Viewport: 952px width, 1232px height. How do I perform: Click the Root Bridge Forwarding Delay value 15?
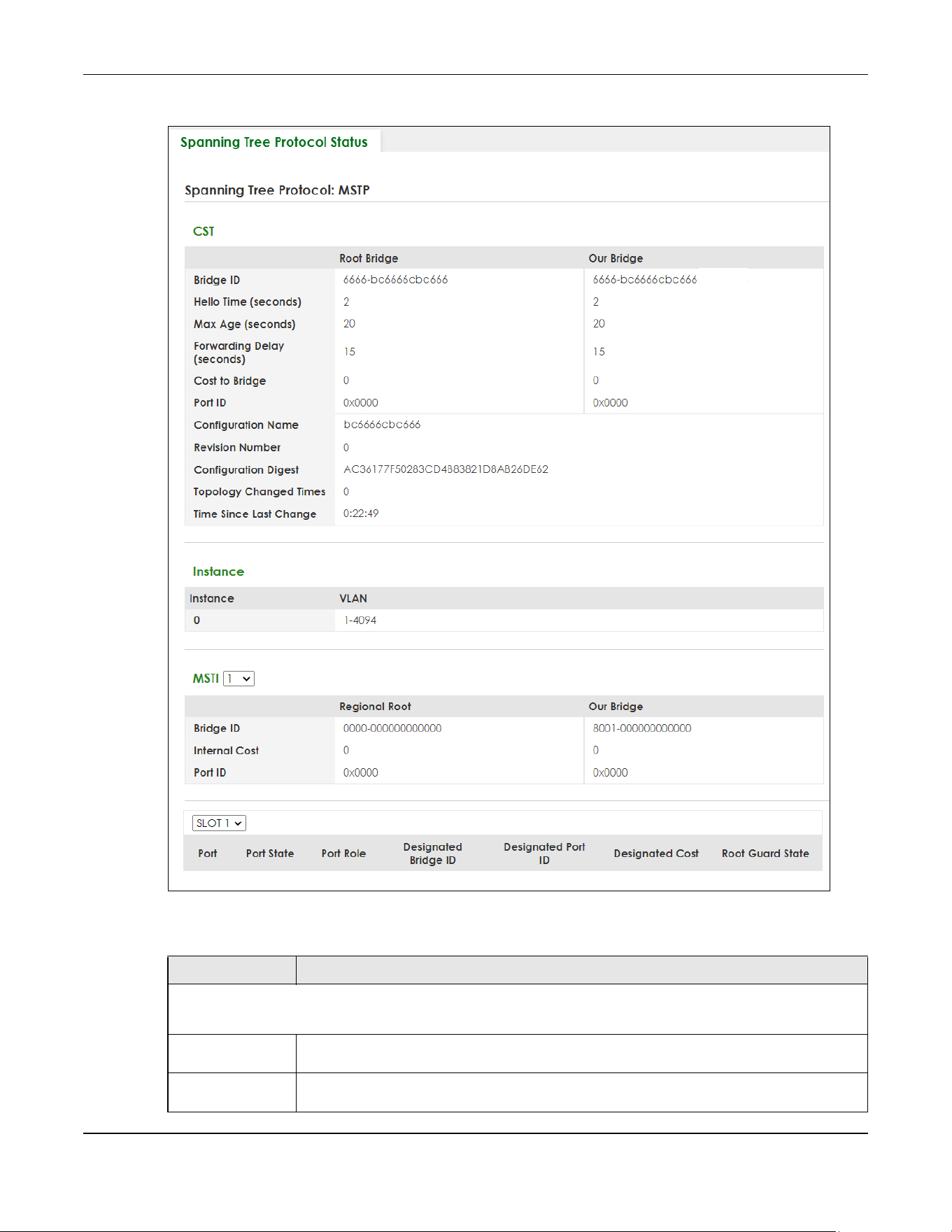click(349, 352)
